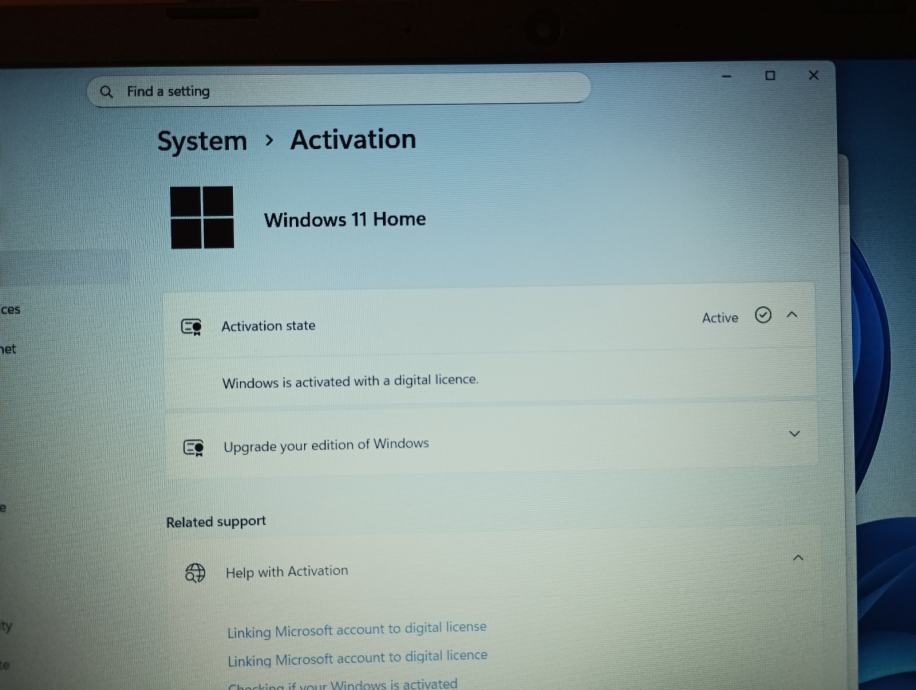This screenshot has height=690, width=916.
Task: Expand Upgrade your edition of Windows
Action: (794, 434)
